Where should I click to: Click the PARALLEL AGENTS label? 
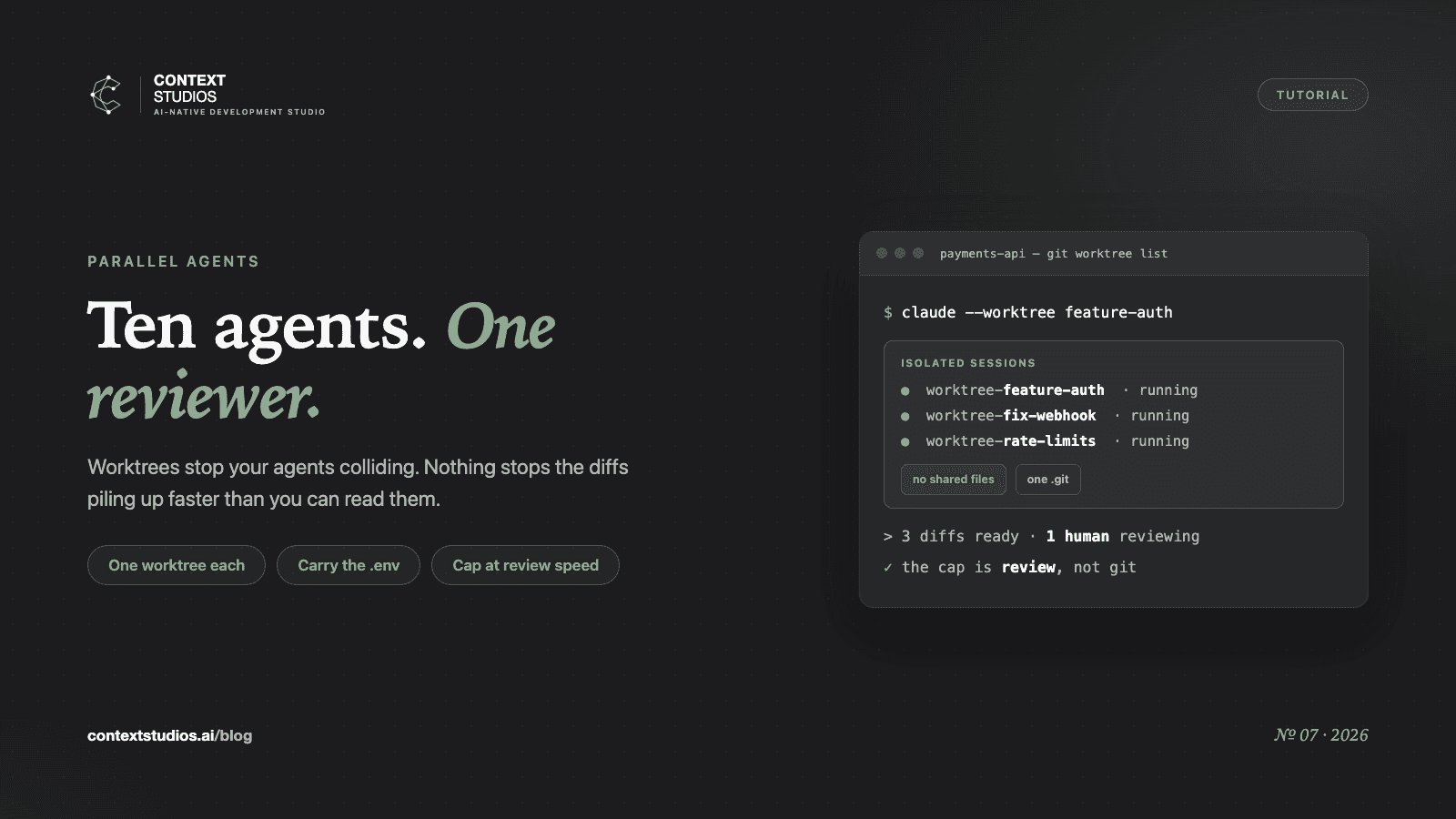[x=173, y=261]
